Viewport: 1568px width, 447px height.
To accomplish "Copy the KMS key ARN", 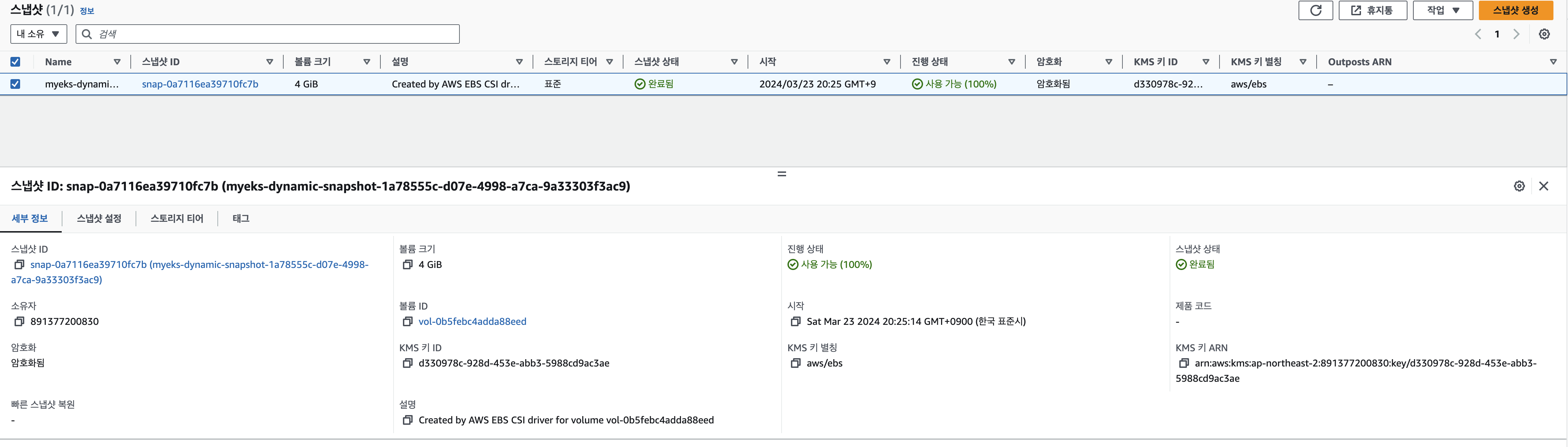I will (1184, 364).
